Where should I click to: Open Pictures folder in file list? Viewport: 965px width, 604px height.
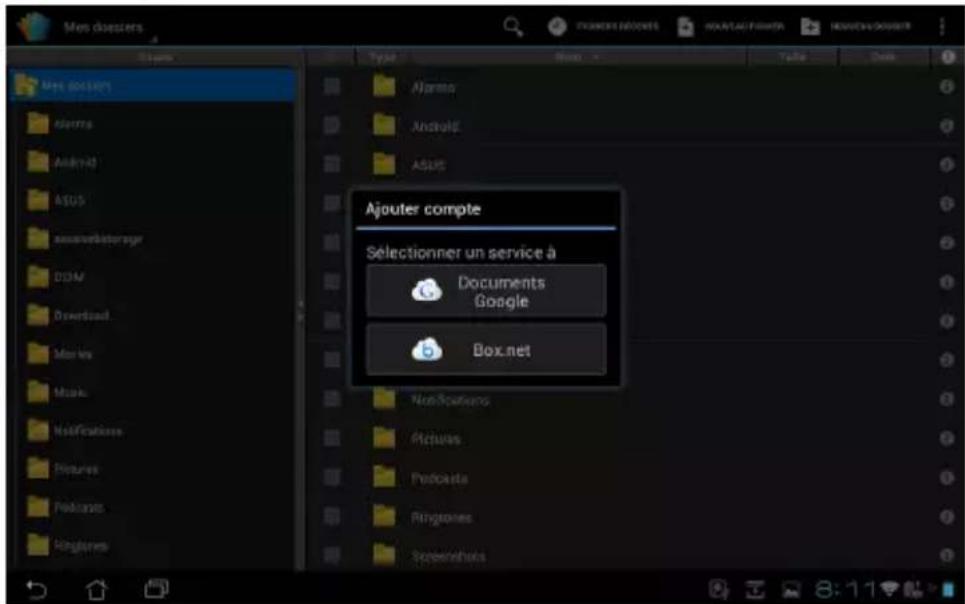[x=417, y=439]
